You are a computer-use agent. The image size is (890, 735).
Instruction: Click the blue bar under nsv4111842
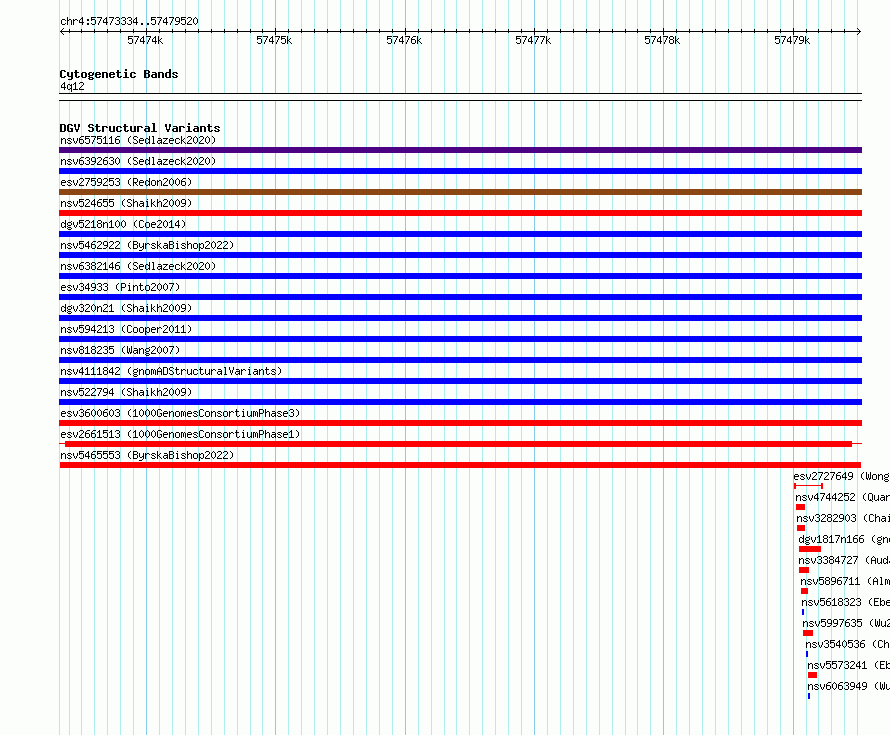click(460, 381)
